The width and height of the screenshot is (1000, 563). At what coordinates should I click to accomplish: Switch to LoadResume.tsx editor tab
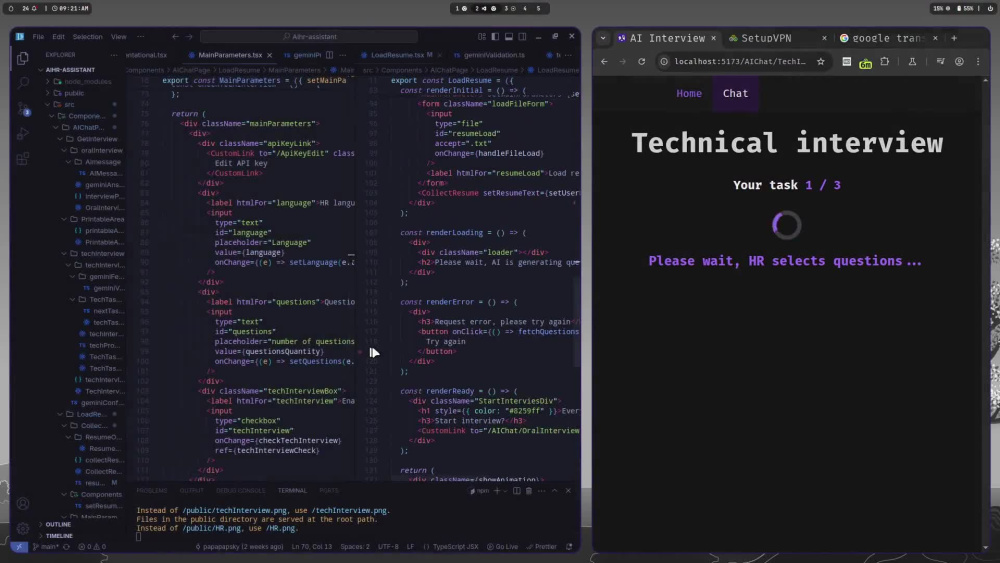[x=397, y=55]
